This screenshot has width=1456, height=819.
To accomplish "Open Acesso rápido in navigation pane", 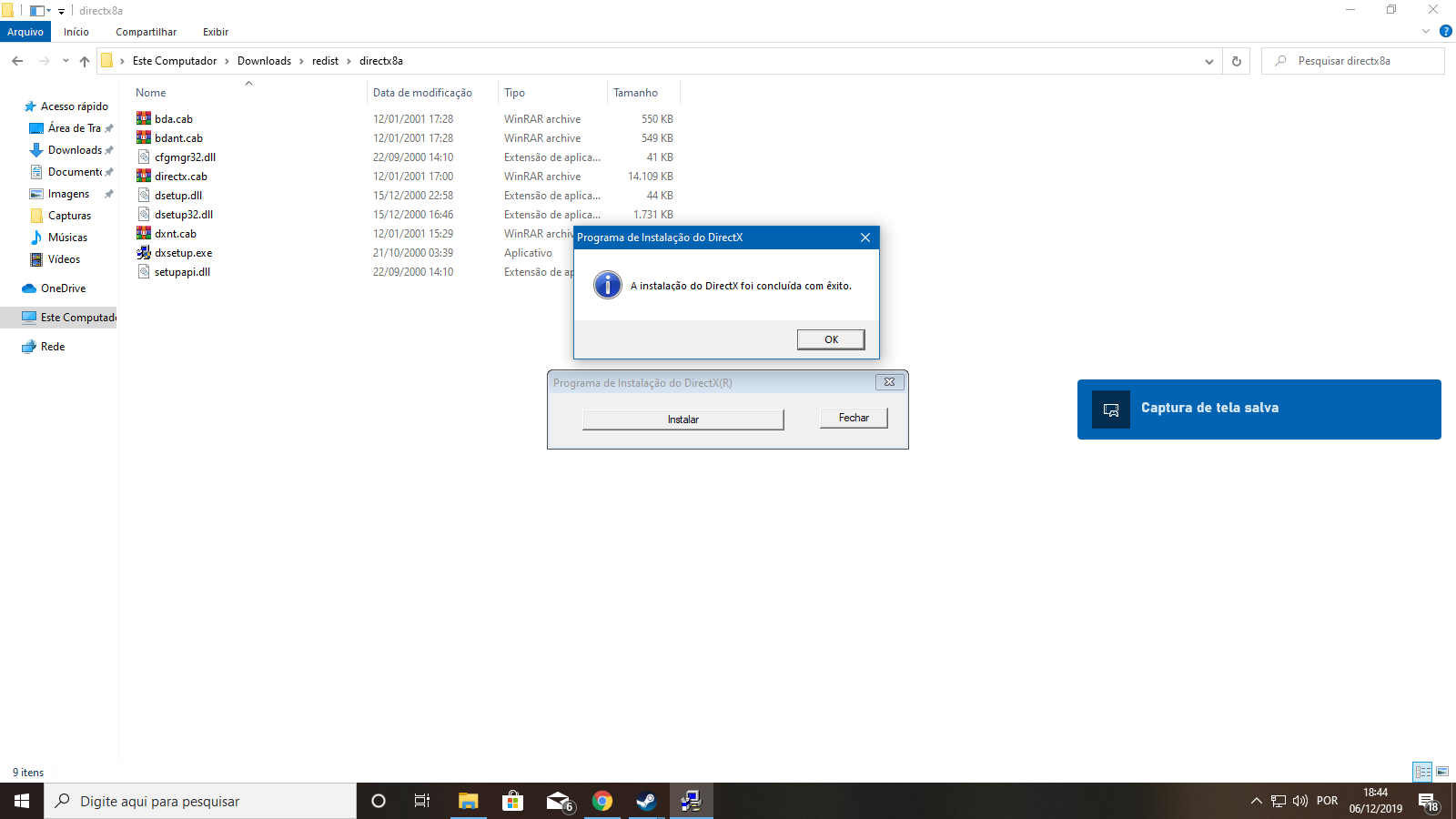I will pyautogui.click(x=74, y=106).
